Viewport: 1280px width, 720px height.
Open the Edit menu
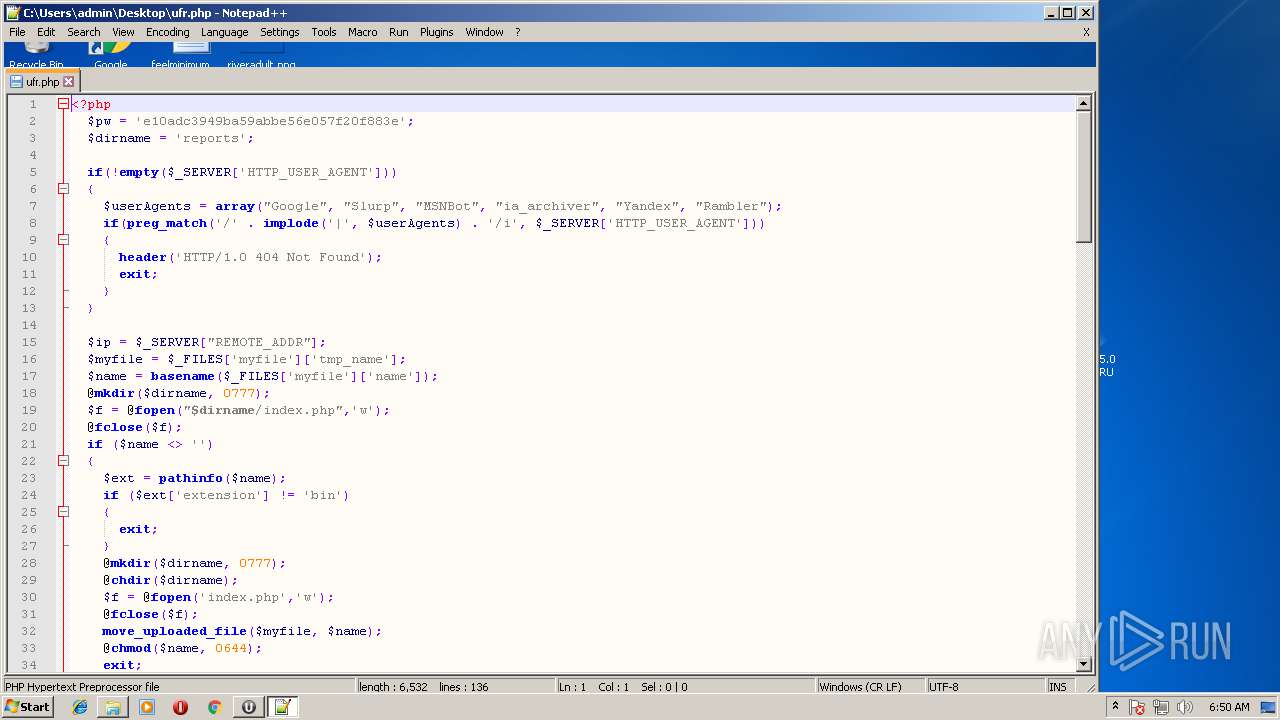coord(46,32)
